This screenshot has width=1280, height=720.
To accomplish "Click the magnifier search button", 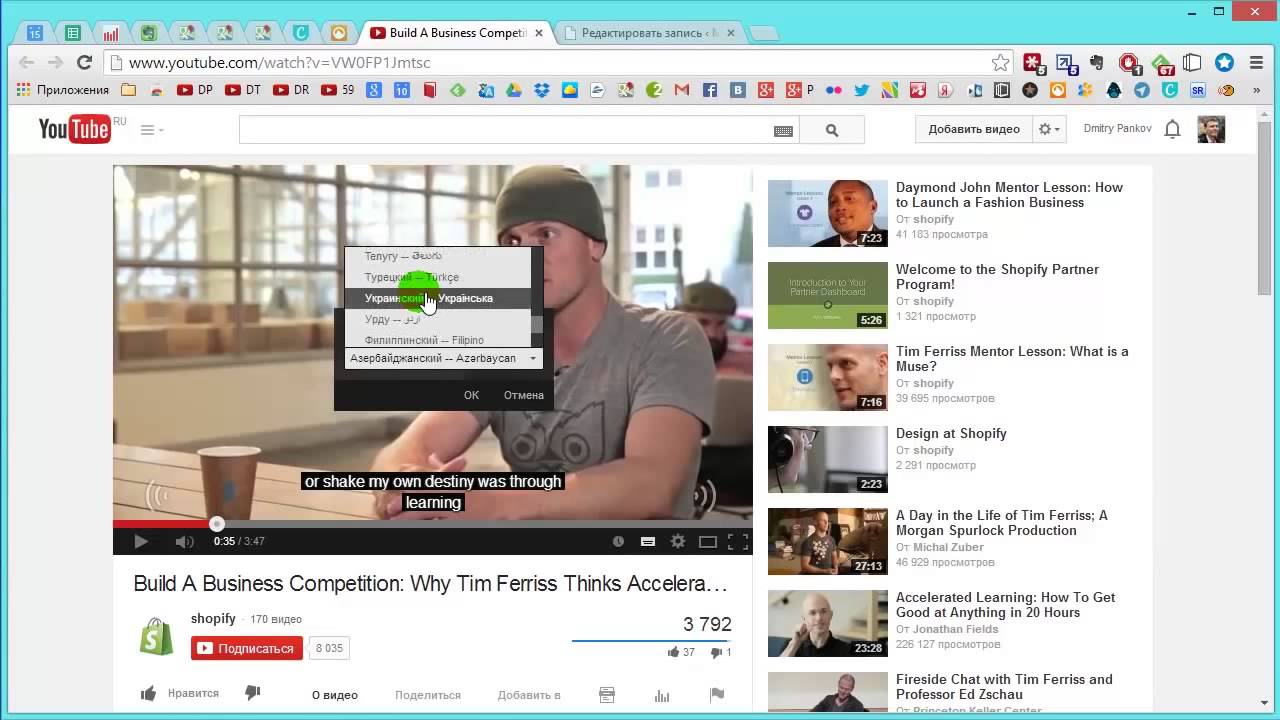I will 832,130.
